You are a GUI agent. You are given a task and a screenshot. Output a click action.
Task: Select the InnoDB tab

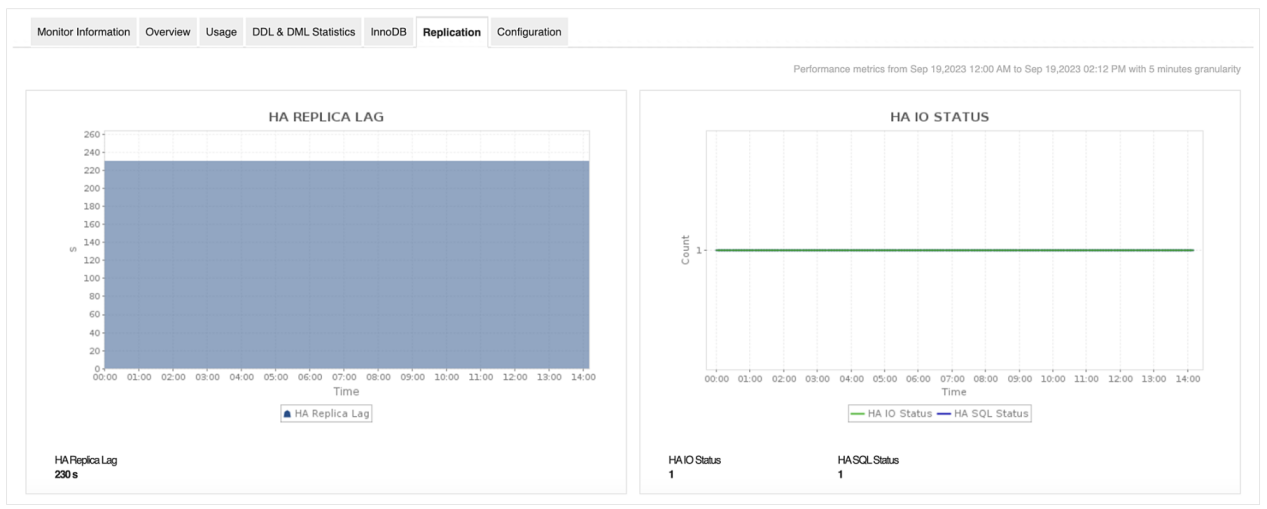(388, 32)
